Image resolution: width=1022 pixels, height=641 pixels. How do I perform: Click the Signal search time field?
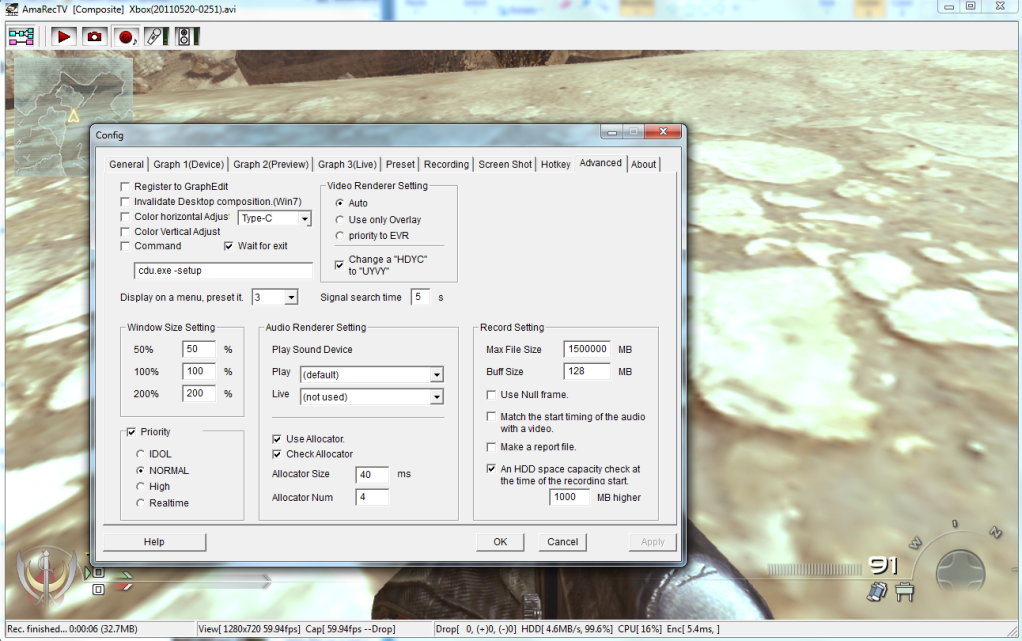tap(420, 297)
